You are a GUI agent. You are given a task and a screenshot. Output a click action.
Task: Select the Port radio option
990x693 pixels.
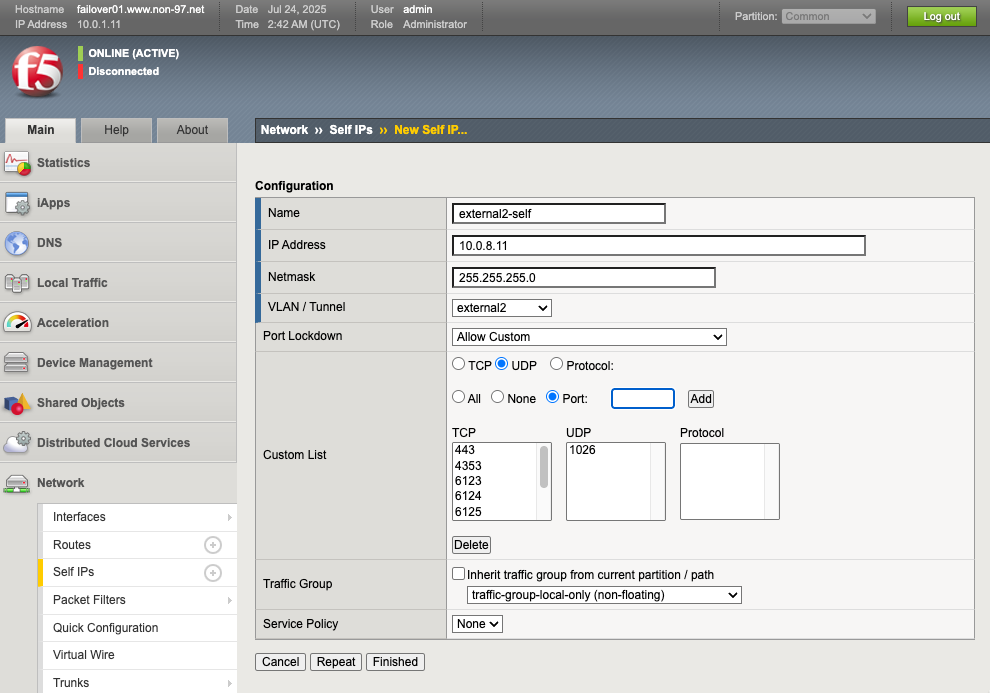(552, 397)
